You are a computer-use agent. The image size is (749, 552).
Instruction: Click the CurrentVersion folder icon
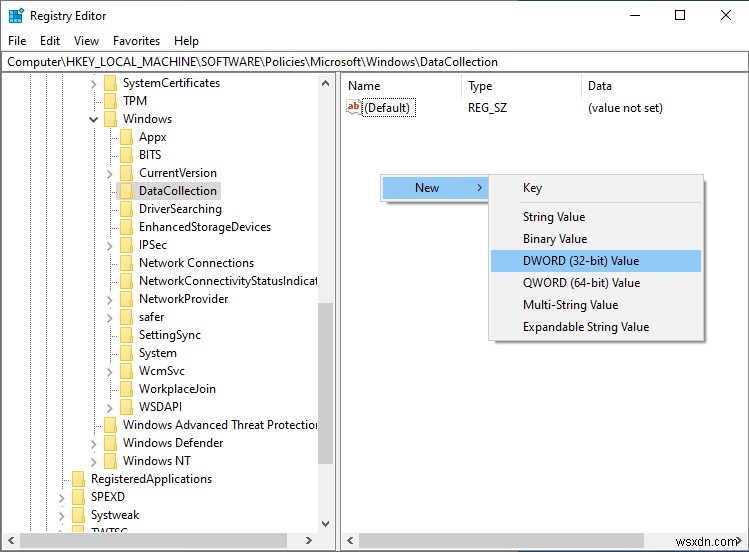click(x=127, y=173)
